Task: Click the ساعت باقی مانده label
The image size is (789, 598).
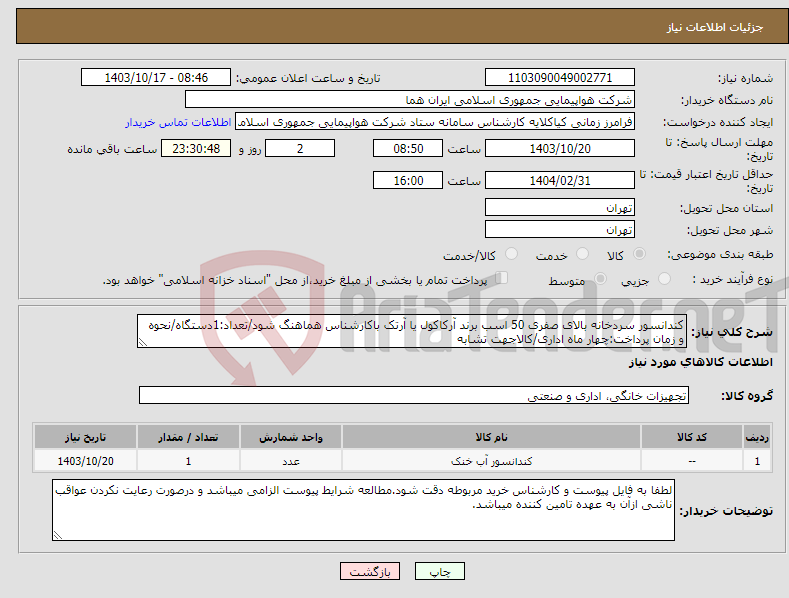Action: coord(112,150)
